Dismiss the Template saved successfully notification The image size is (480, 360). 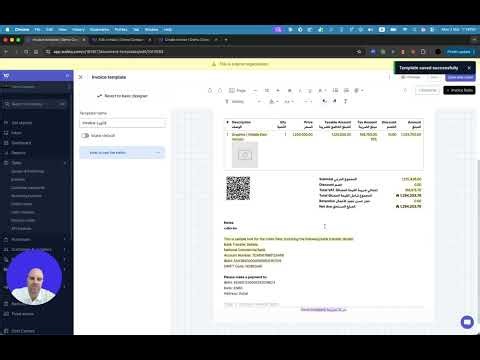(x=469, y=68)
